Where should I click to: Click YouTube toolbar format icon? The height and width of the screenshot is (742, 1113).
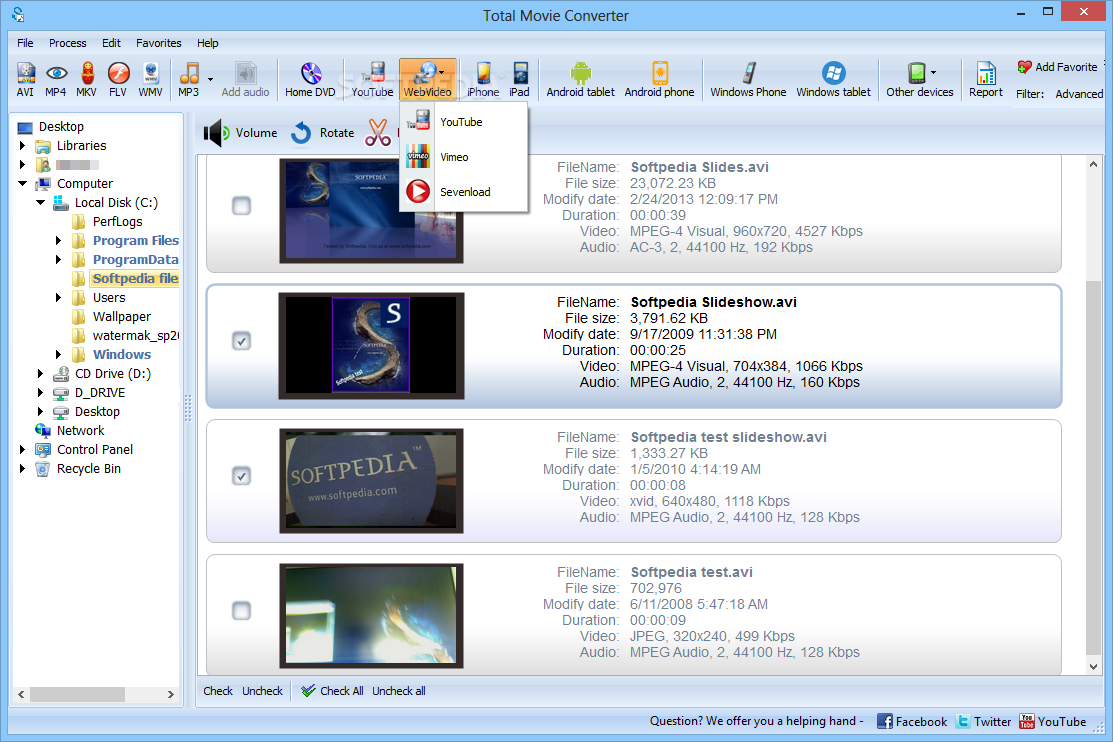(372, 79)
